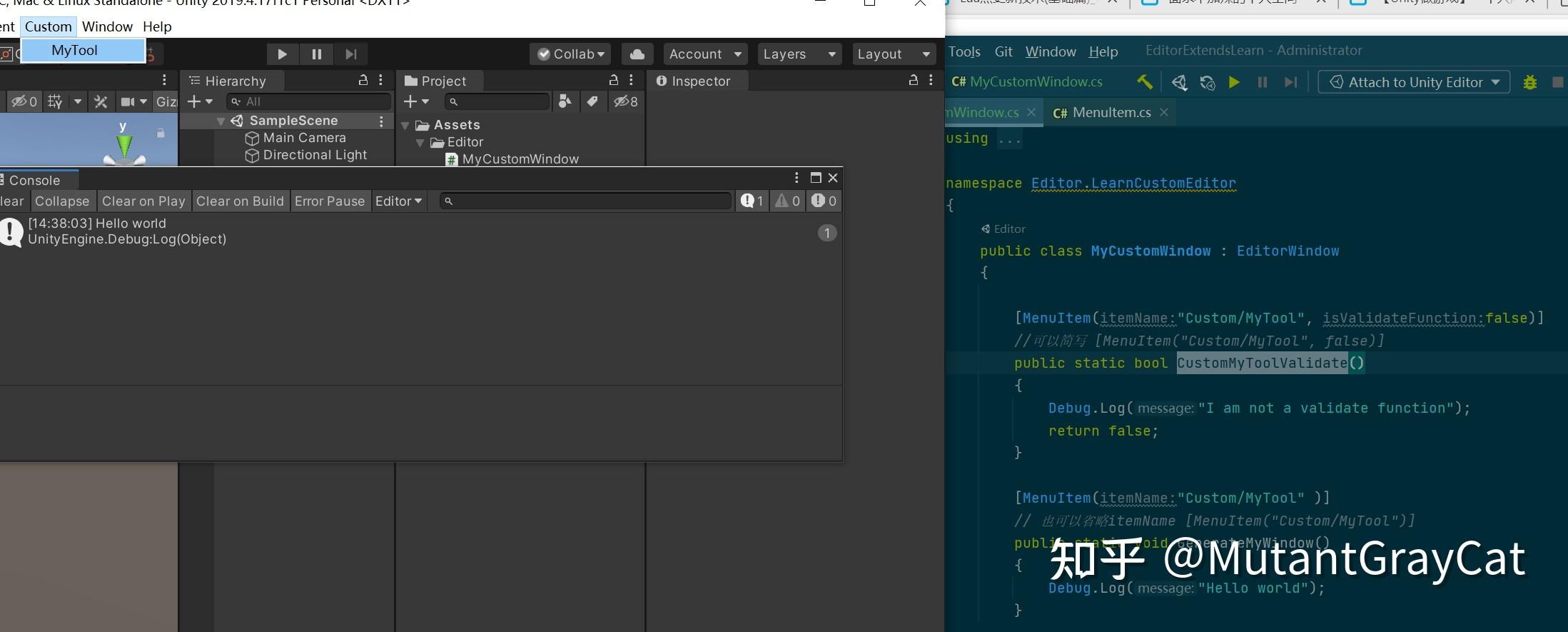Image resolution: width=1568 pixels, height=632 pixels.
Task: Open the Layers dropdown
Action: (799, 54)
